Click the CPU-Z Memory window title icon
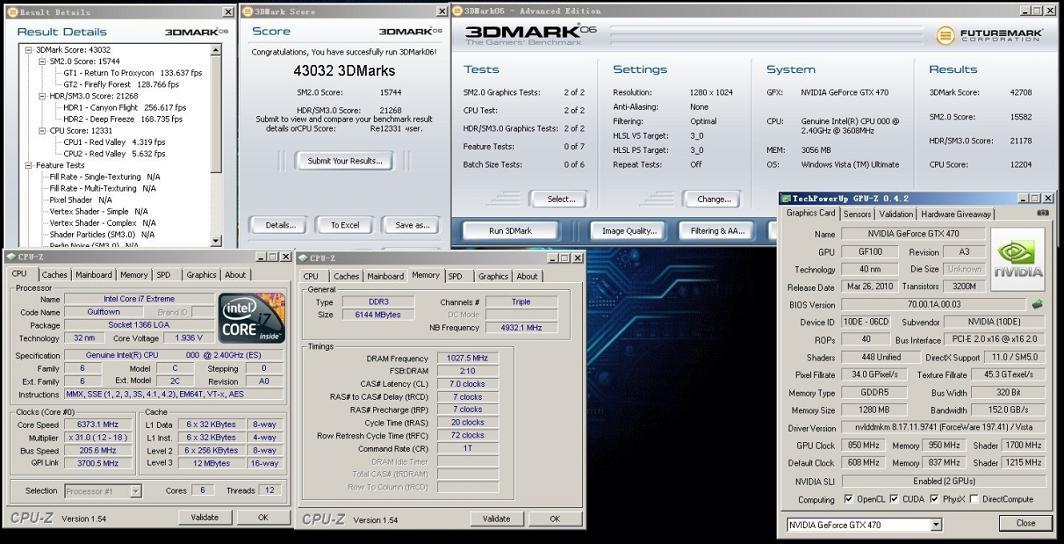The height and width of the screenshot is (544, 1064). pyautogui.click(x=302, y=258)
